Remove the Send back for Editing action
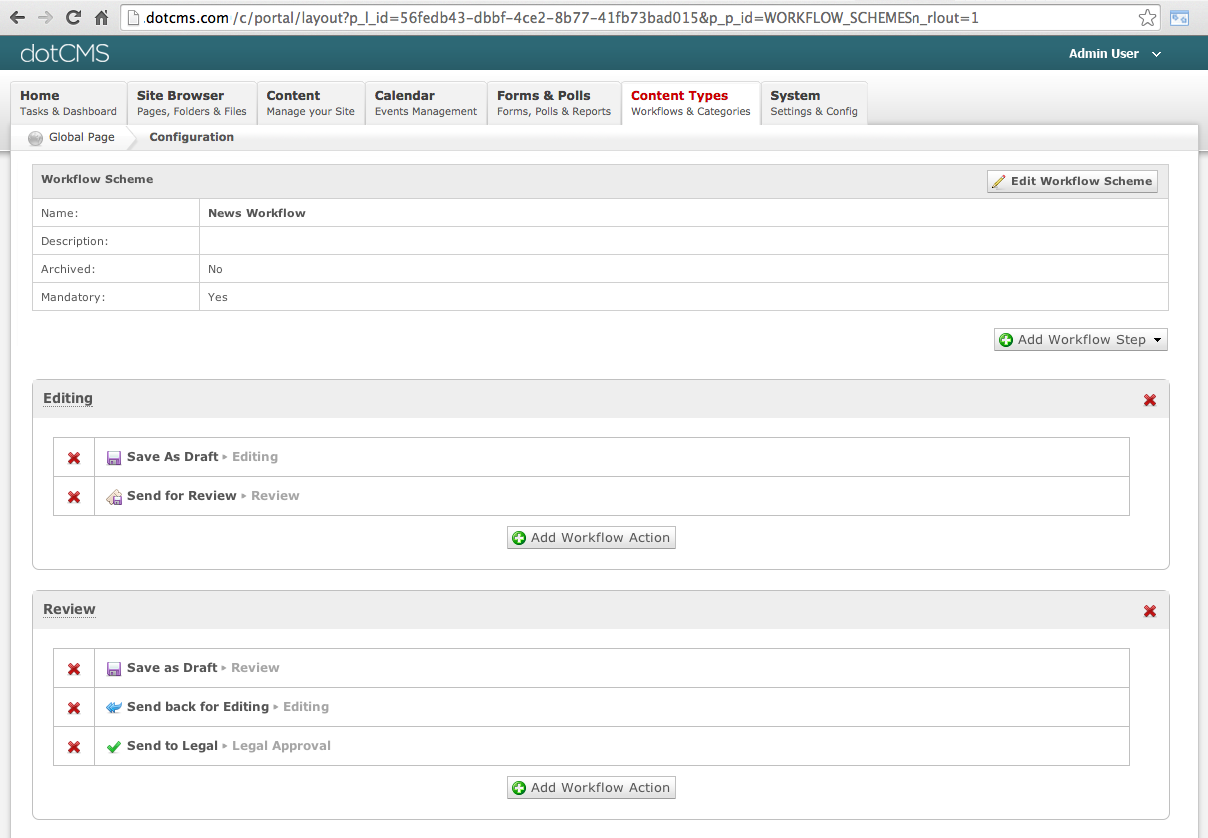The image size is (1208, 838). (x=74, y=708)
